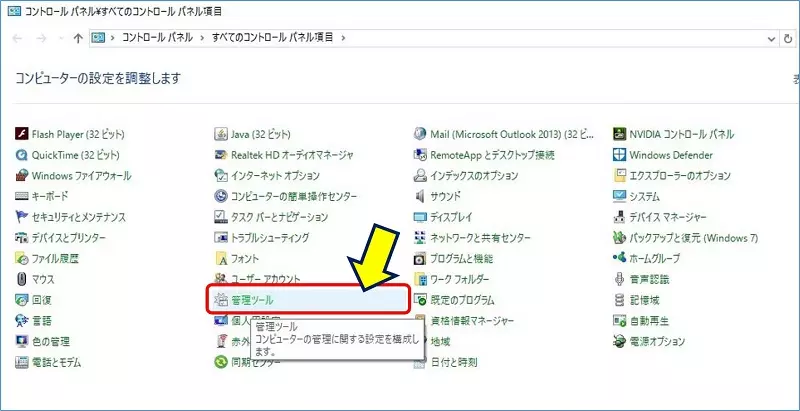Screen dimensions: 800x411
Task: Click the address bar folder icon
Action: click(x=98, y=38)
